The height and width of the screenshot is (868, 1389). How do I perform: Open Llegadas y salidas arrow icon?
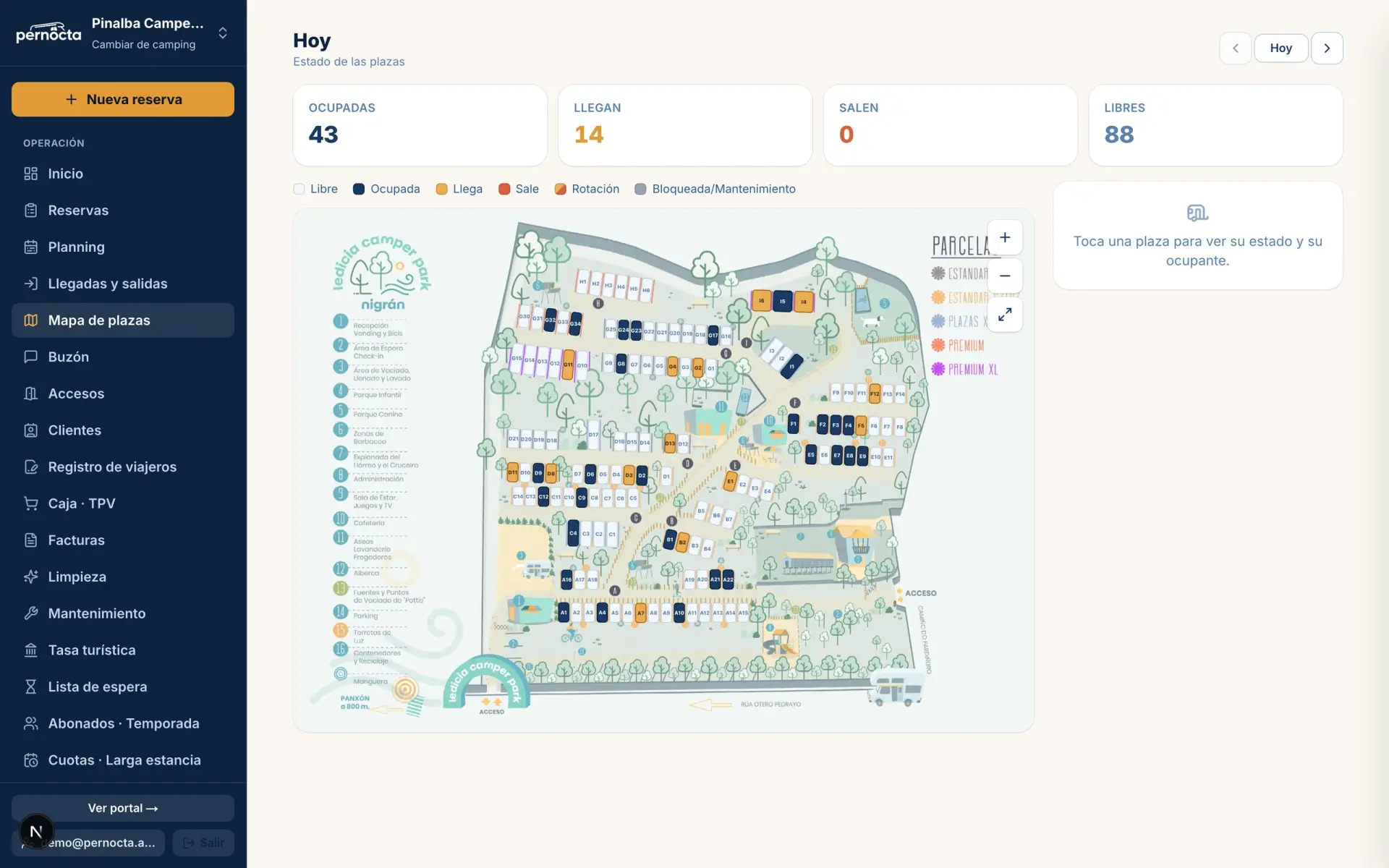(x=30, y=284)
